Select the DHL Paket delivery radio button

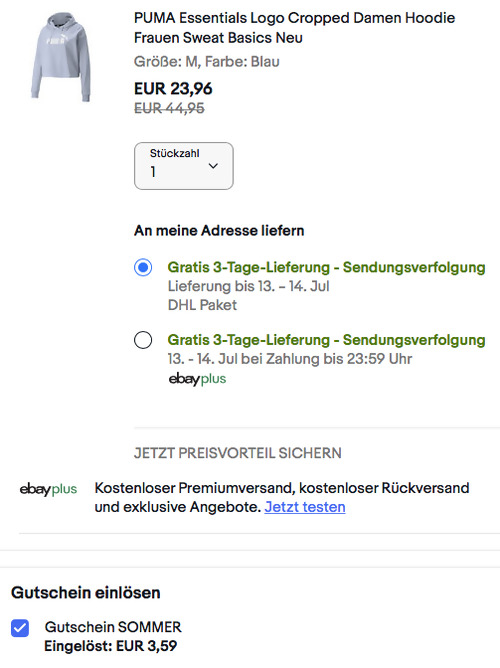[143, 268]
